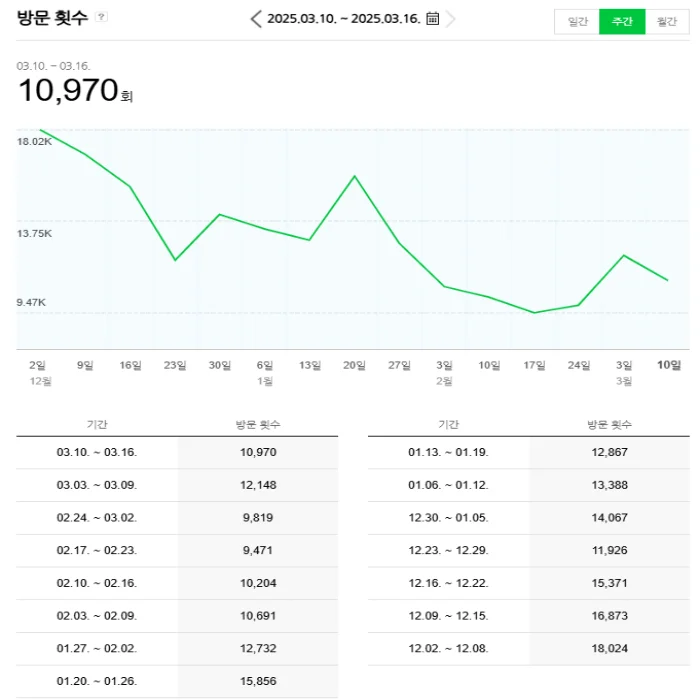Select the 주간 weekly tab
The image size is (700, 700).
click(x=622, y=21)
